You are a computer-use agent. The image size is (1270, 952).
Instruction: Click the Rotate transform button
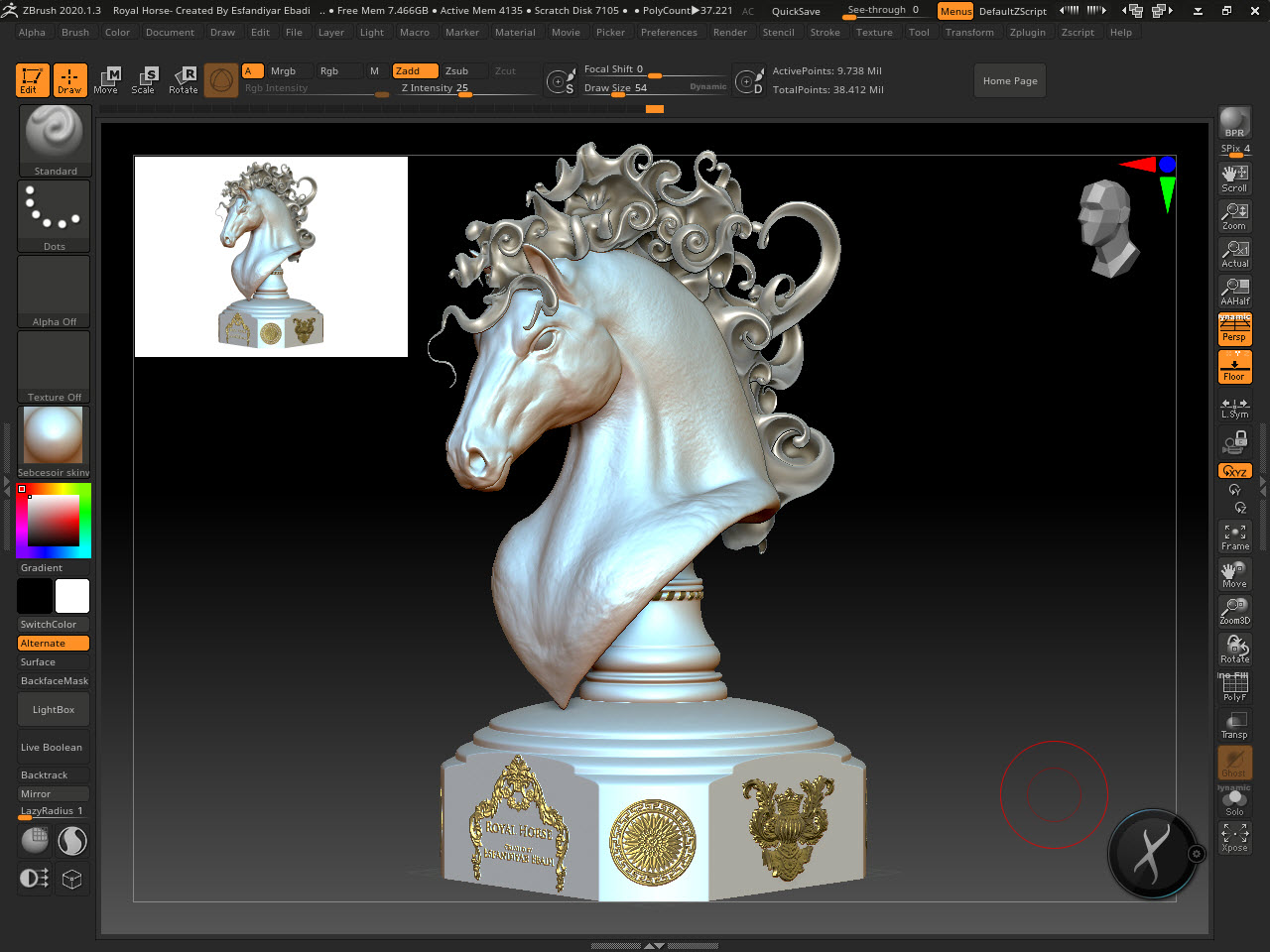pos(184,80)
